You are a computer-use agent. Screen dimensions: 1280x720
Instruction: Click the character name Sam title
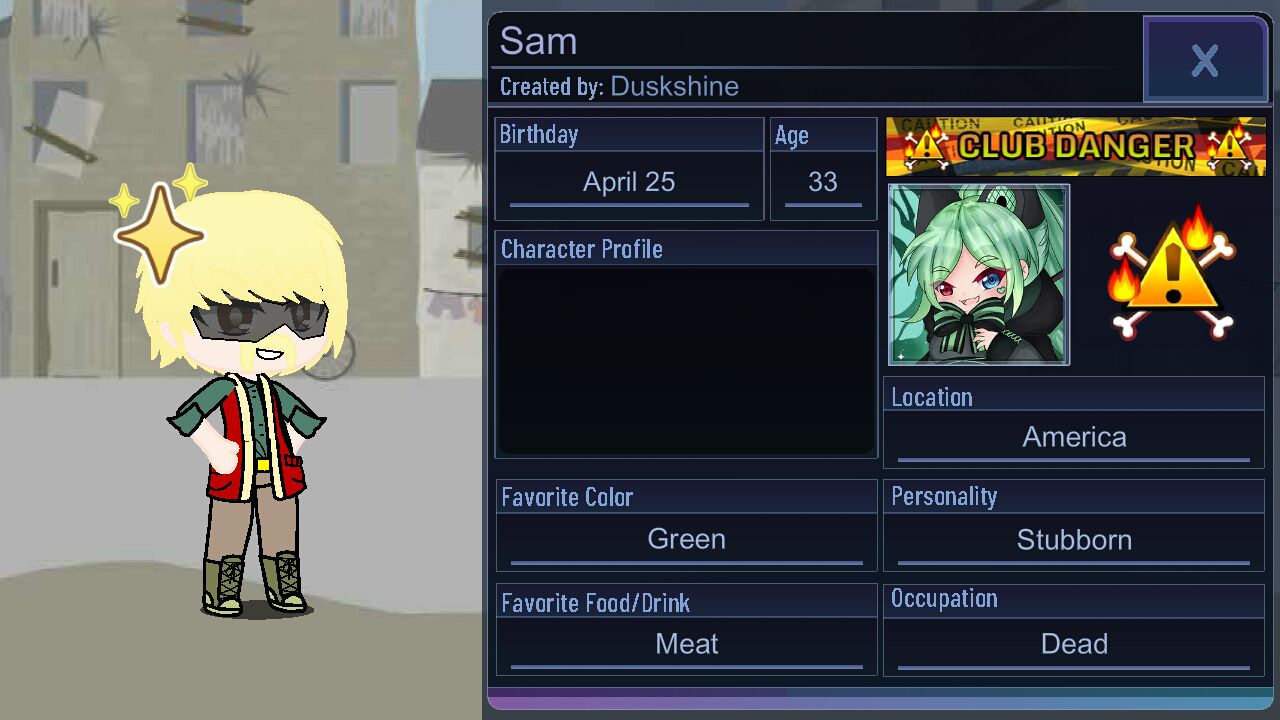(538, 41)
